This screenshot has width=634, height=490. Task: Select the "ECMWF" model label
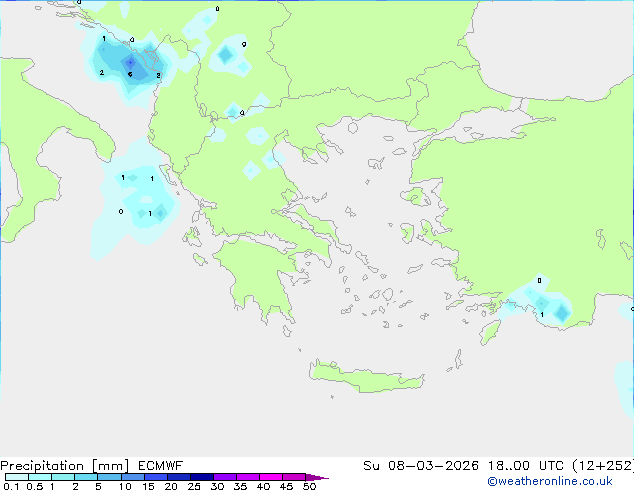[x=161, y=466]
